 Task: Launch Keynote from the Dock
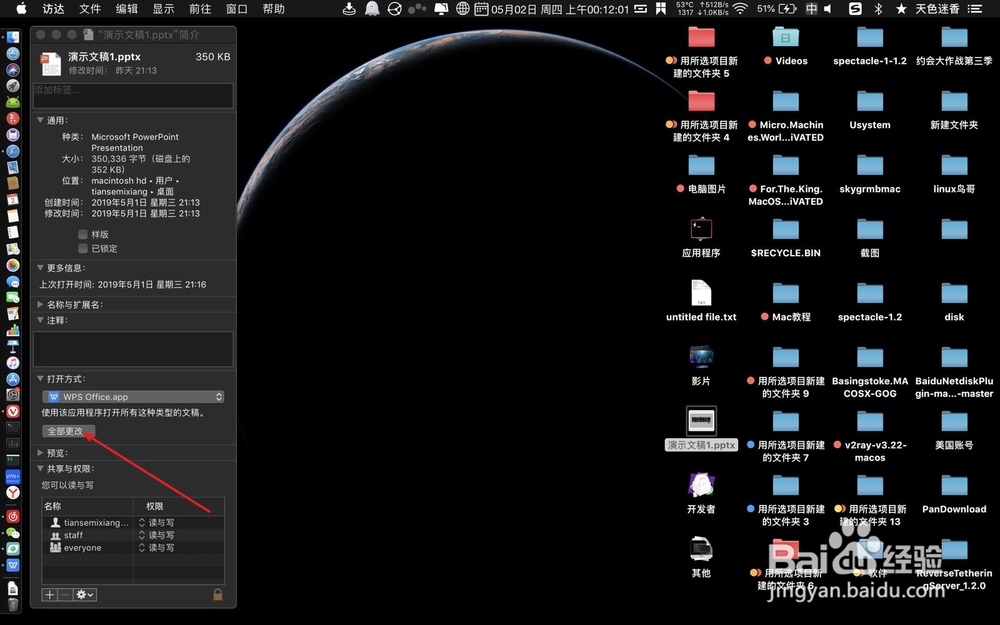(x=13, y=346)
